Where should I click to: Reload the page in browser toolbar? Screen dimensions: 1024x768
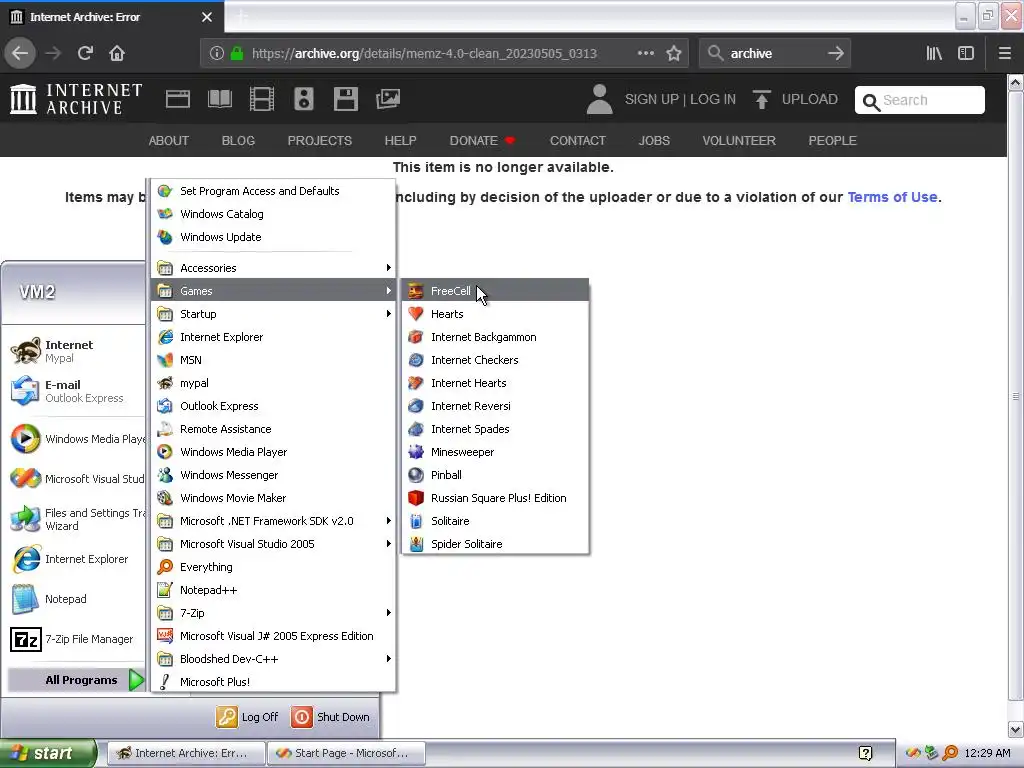pos(85,53)
